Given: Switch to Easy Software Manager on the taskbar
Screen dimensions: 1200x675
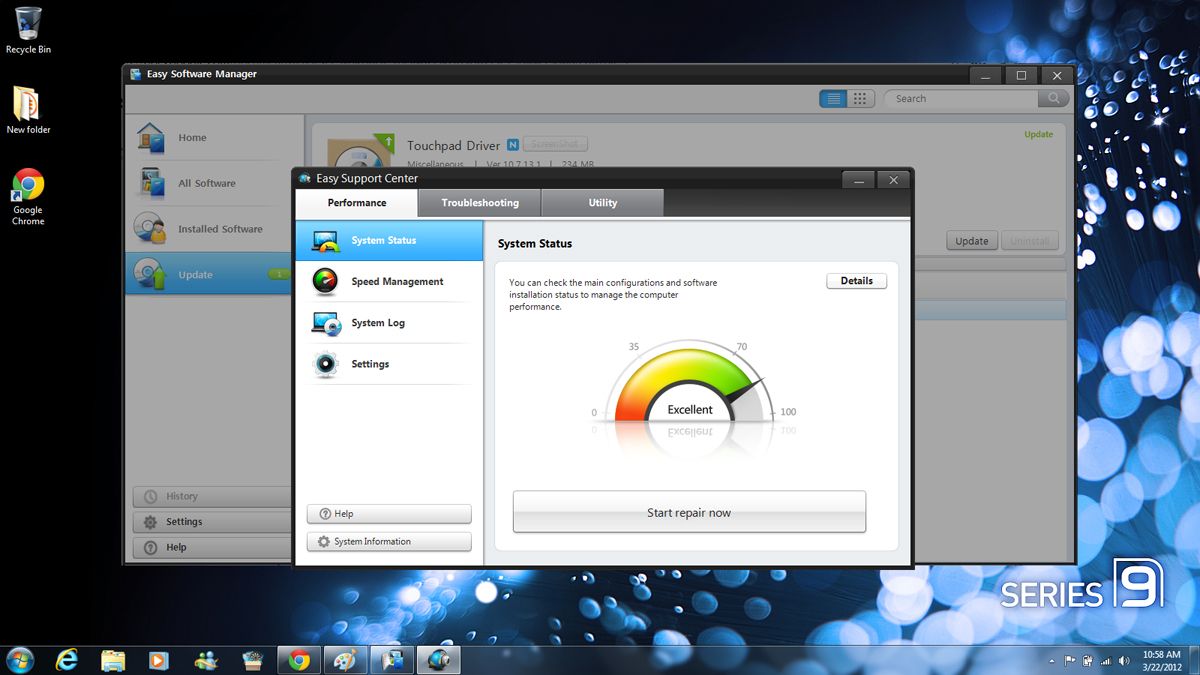Looking at the screenshot, I should click(392, 660).
